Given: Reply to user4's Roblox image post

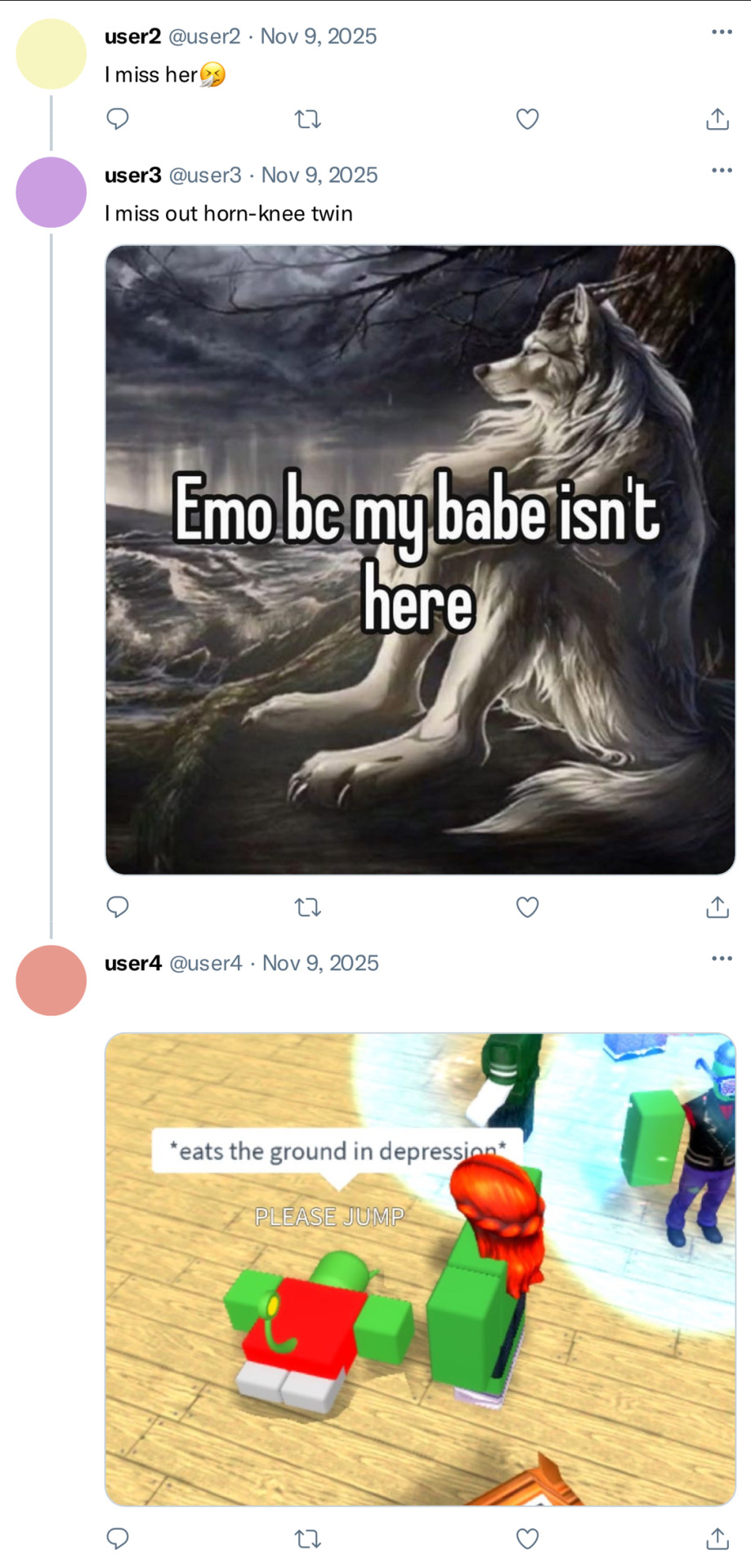Looking at the screenshot, I should (x=118, y=1539).
